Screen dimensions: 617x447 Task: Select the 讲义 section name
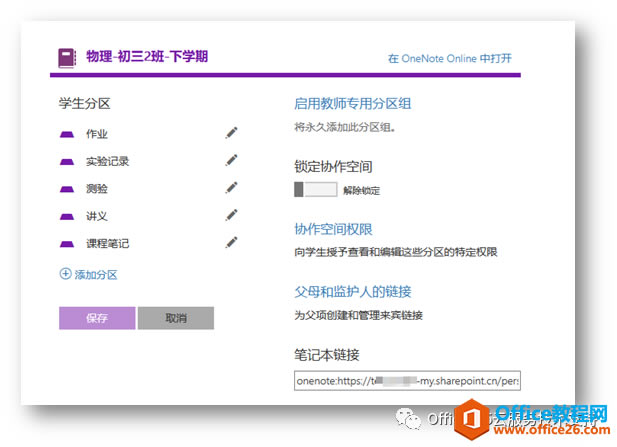pyautogui.click(x=97, y=216)
